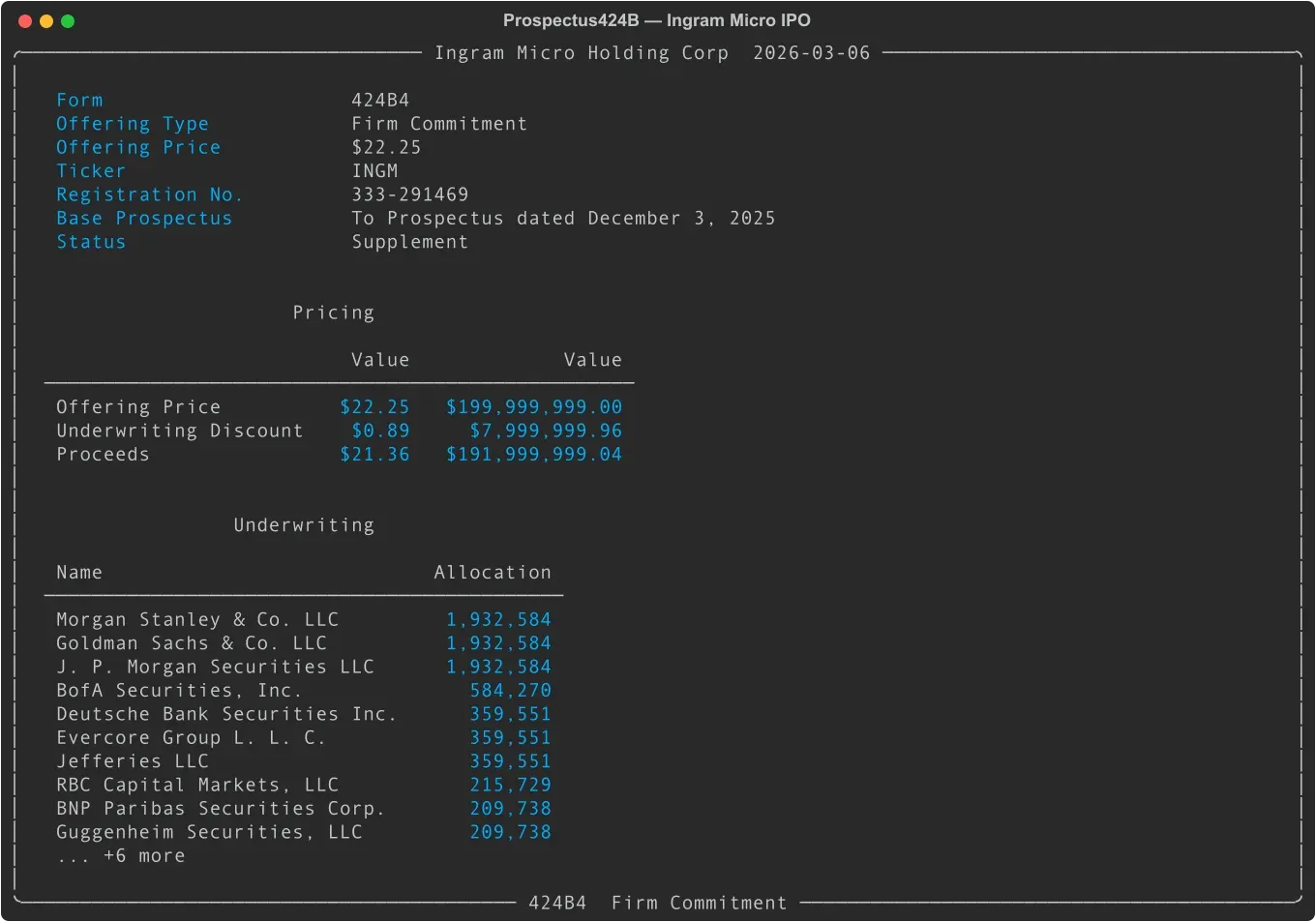The image size is (1316, 922).
Task: Select the filing date 2026-03-06
Action: click(x=812, y=53)
